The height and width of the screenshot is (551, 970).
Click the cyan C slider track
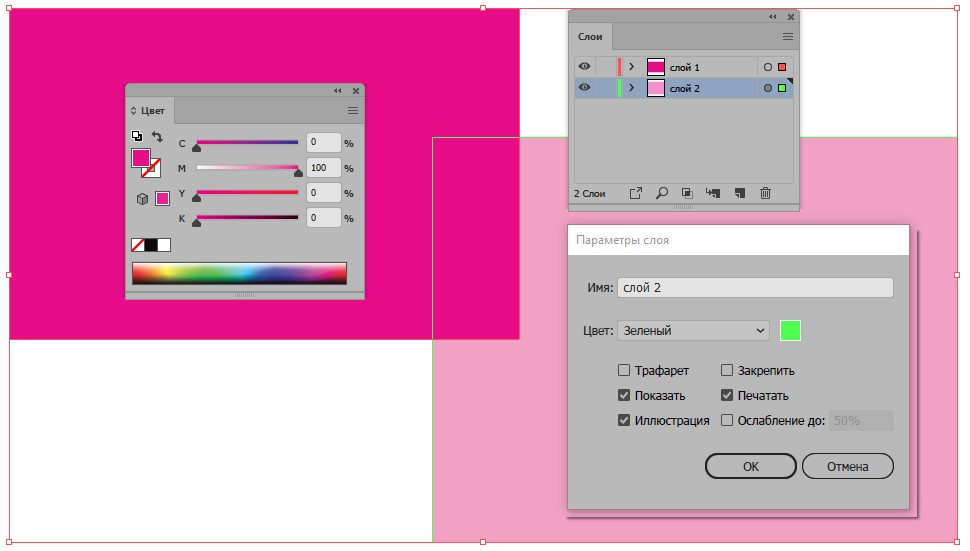[x=247, y=142]
